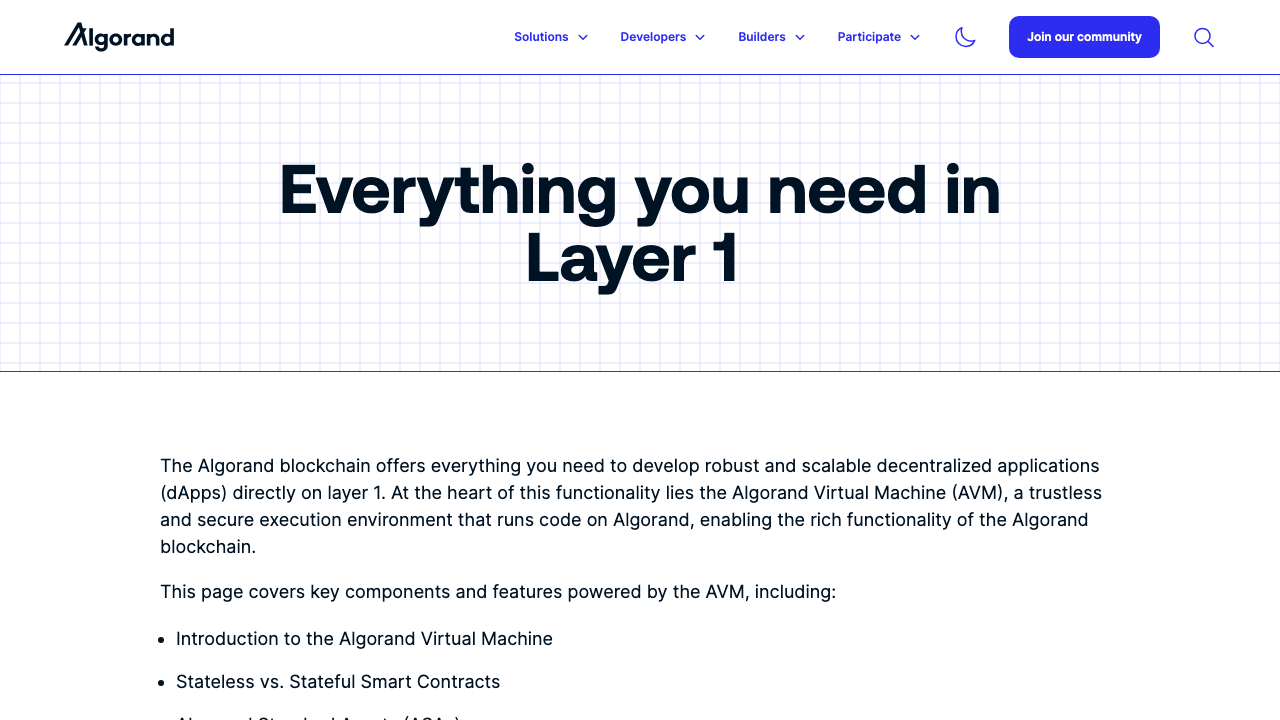Open the site search with the magnifier icon
The width and height of the screenshot is (1280, 720).
coord(1203,37)
